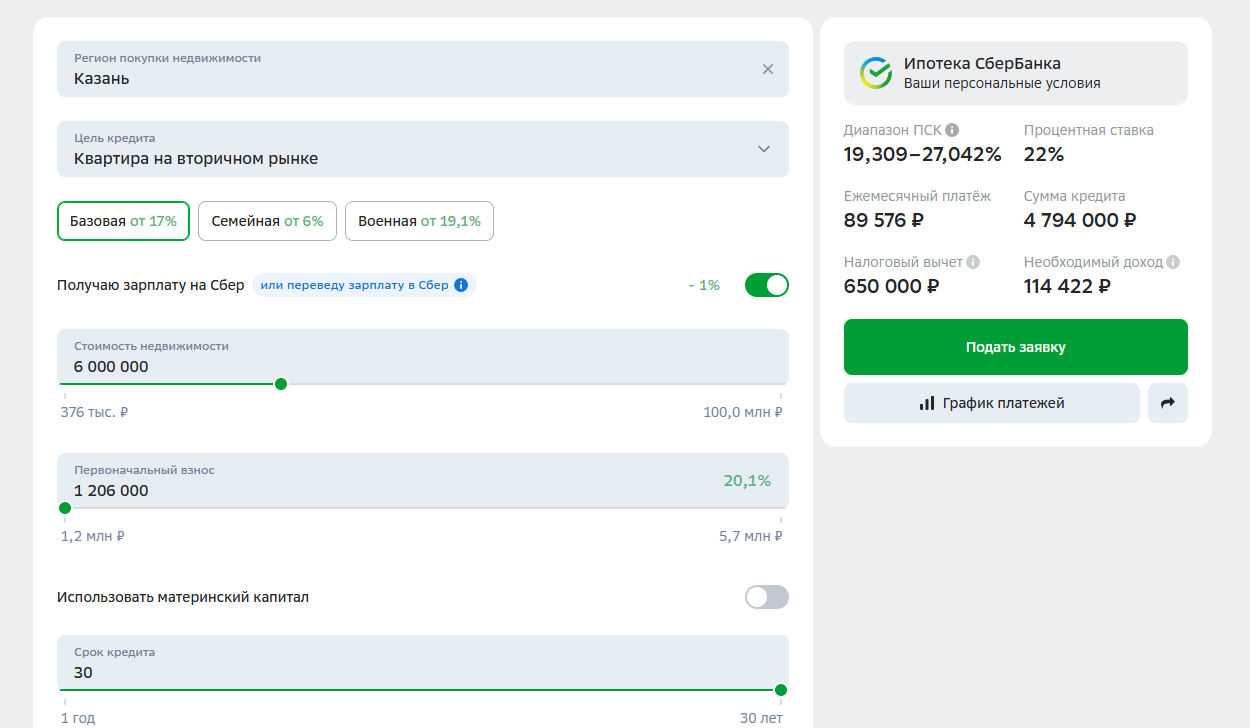
Task: Select the Базовая от 17% program
Action: pos(123,221)
